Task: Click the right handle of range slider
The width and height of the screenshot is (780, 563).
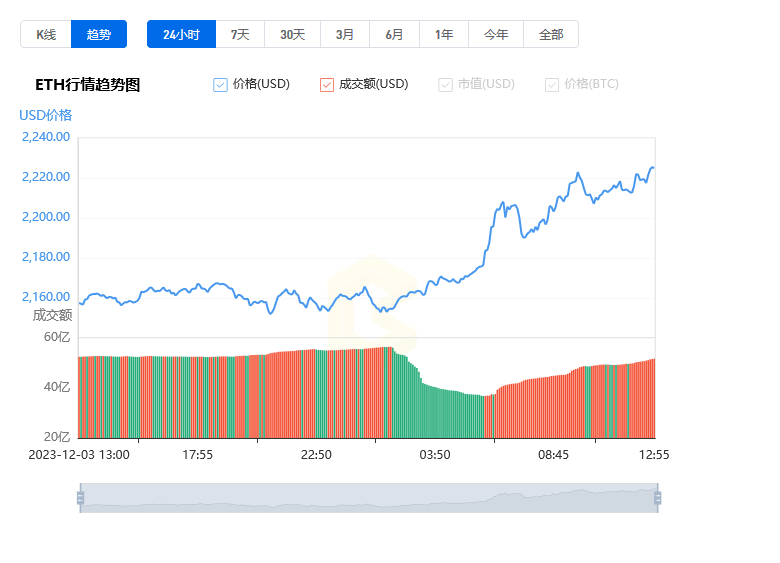Action: pyautogui.click(x=658, y=498)
